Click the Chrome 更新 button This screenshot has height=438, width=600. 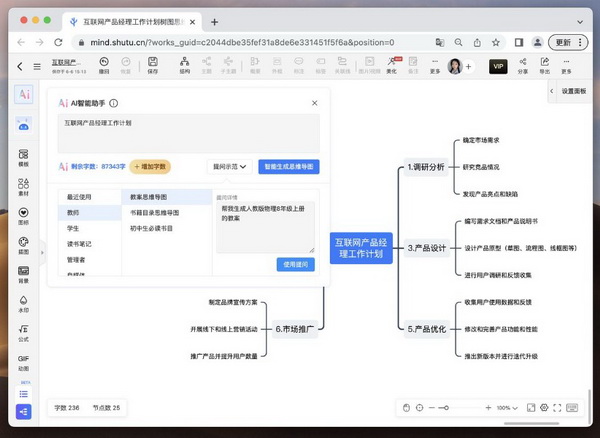pos(567,42)
